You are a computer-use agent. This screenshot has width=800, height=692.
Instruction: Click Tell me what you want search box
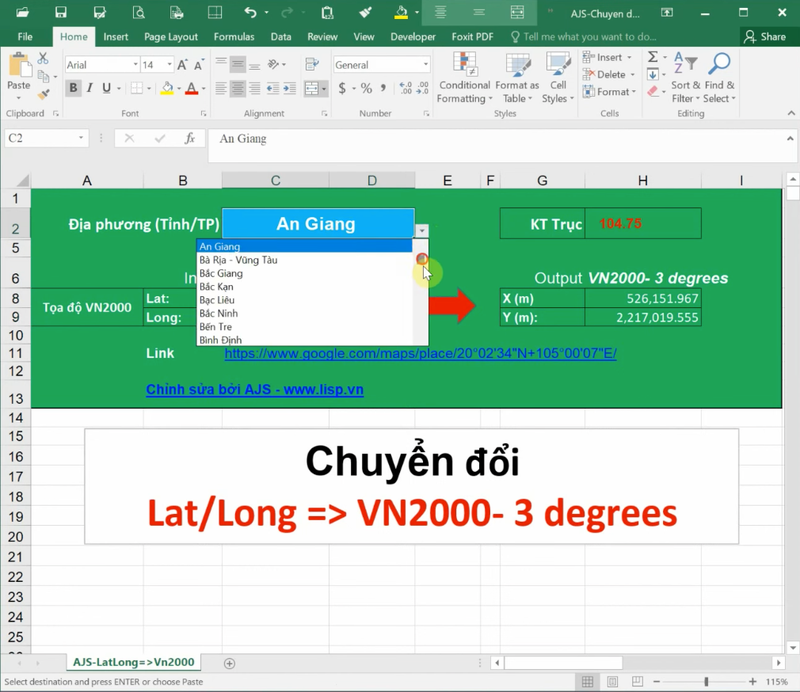583,37
